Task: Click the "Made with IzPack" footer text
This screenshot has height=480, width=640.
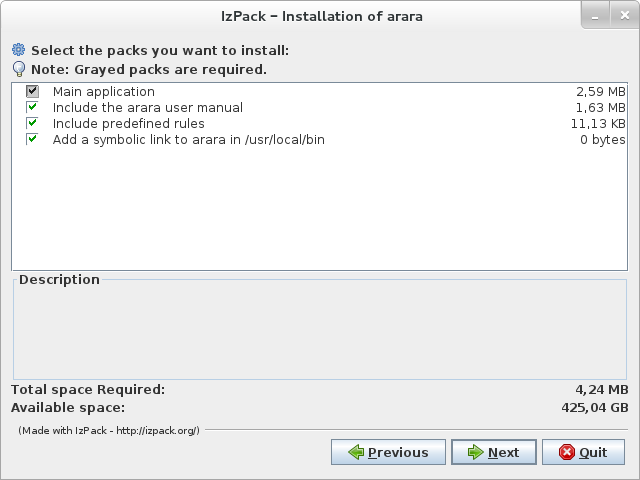Action: 110,430
